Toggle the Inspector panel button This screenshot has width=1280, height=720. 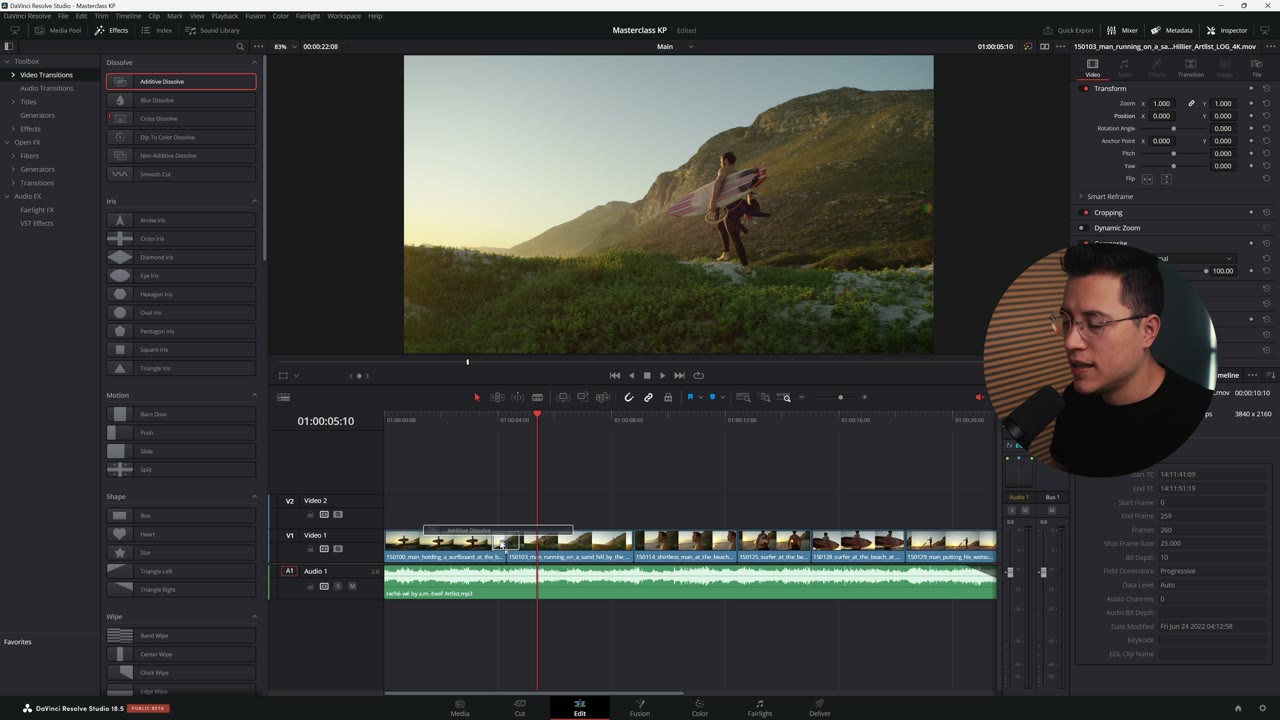1227,30
